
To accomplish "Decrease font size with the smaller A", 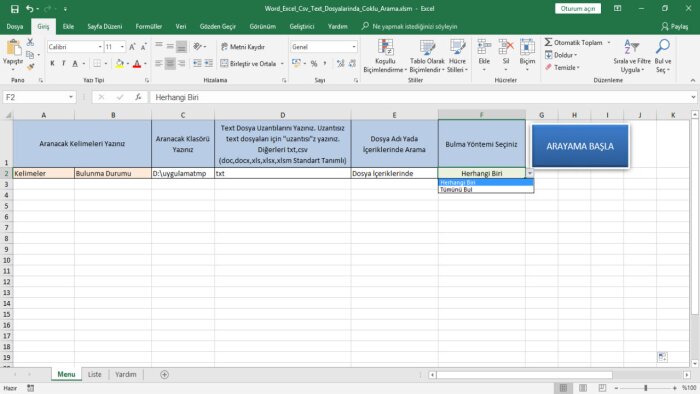I will click(x=143, y=47).
